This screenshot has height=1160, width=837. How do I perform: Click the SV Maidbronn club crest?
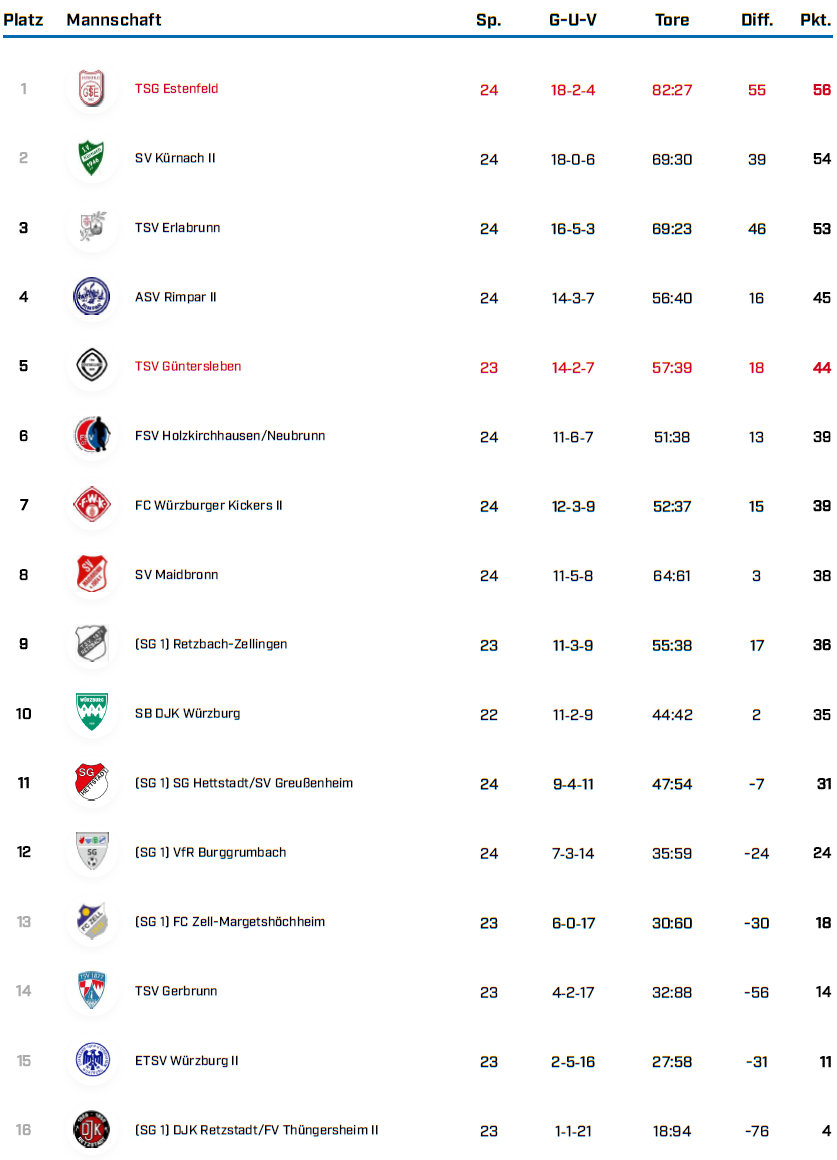(92, 574)
